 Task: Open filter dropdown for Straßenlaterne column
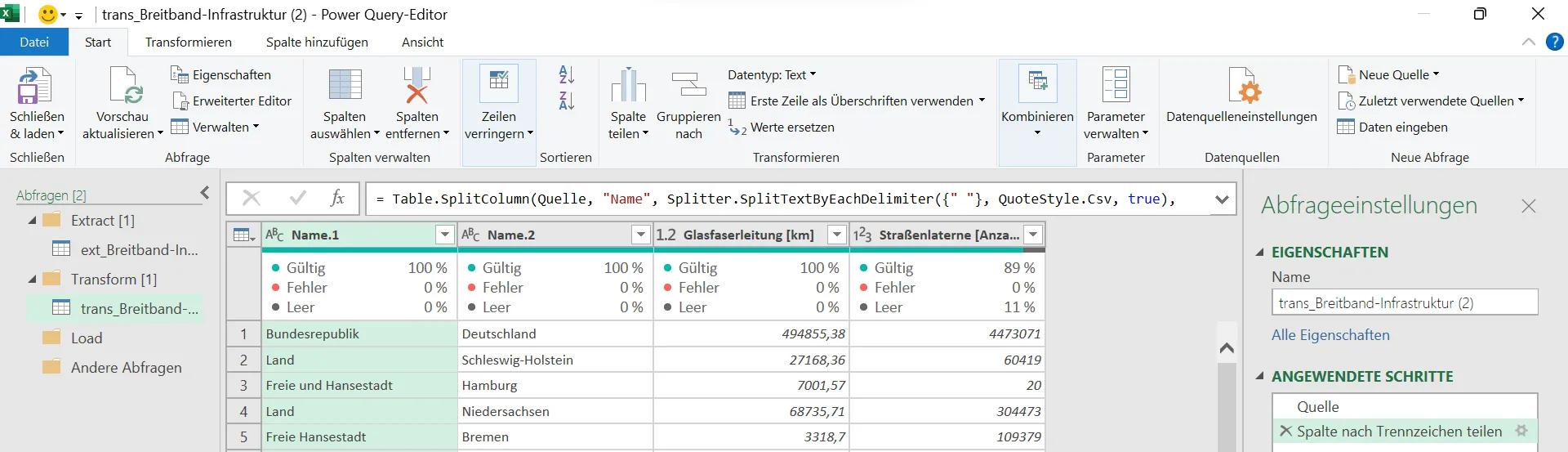[1033, 235]
